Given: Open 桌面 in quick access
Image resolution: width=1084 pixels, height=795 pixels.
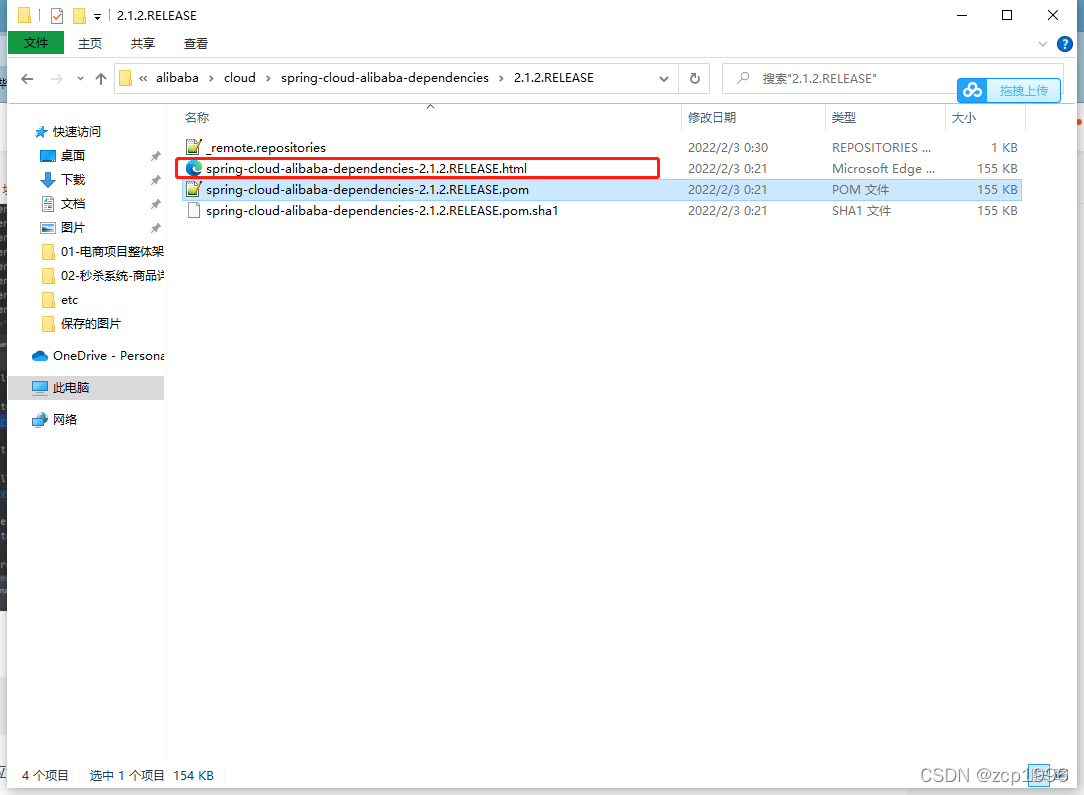Looking at the screenshot, I should (73, 156).
